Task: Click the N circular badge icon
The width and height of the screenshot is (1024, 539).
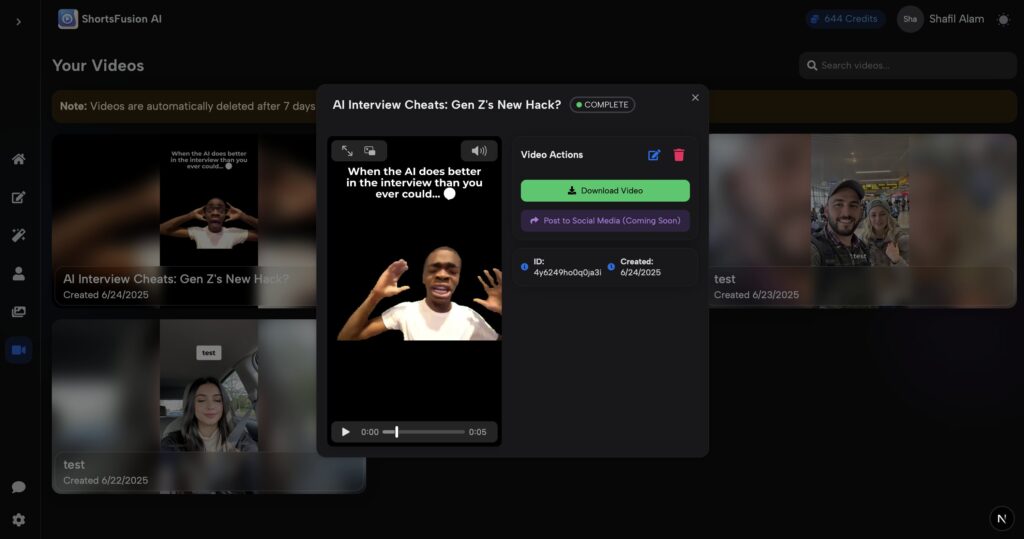Action: (x=1001, y=519)
